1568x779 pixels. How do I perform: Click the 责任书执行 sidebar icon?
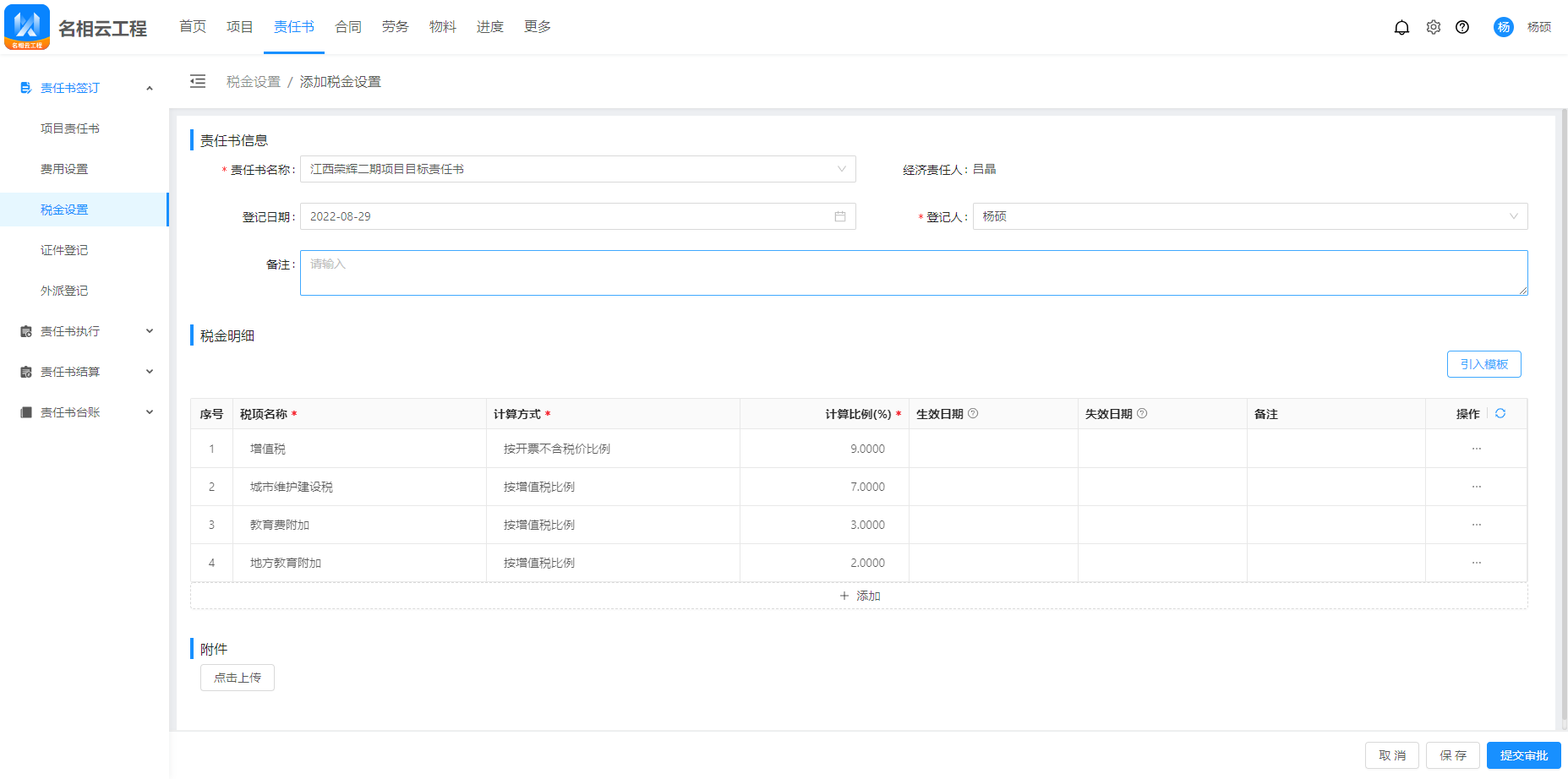pos(25,331)
